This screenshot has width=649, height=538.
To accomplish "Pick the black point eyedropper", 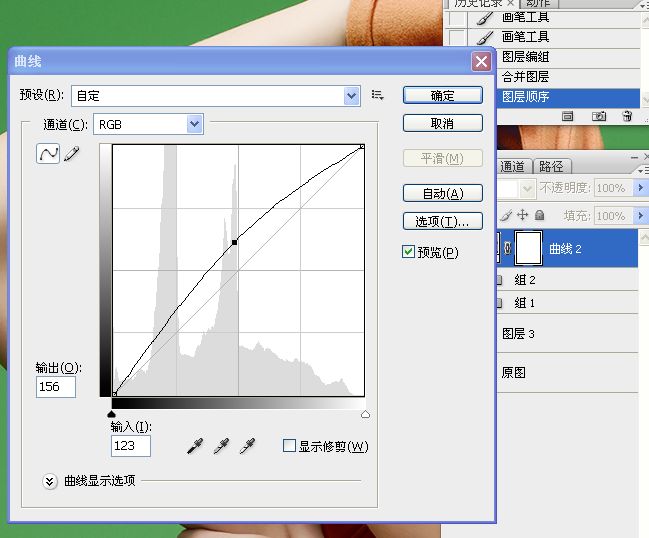I will click(195, 446).
